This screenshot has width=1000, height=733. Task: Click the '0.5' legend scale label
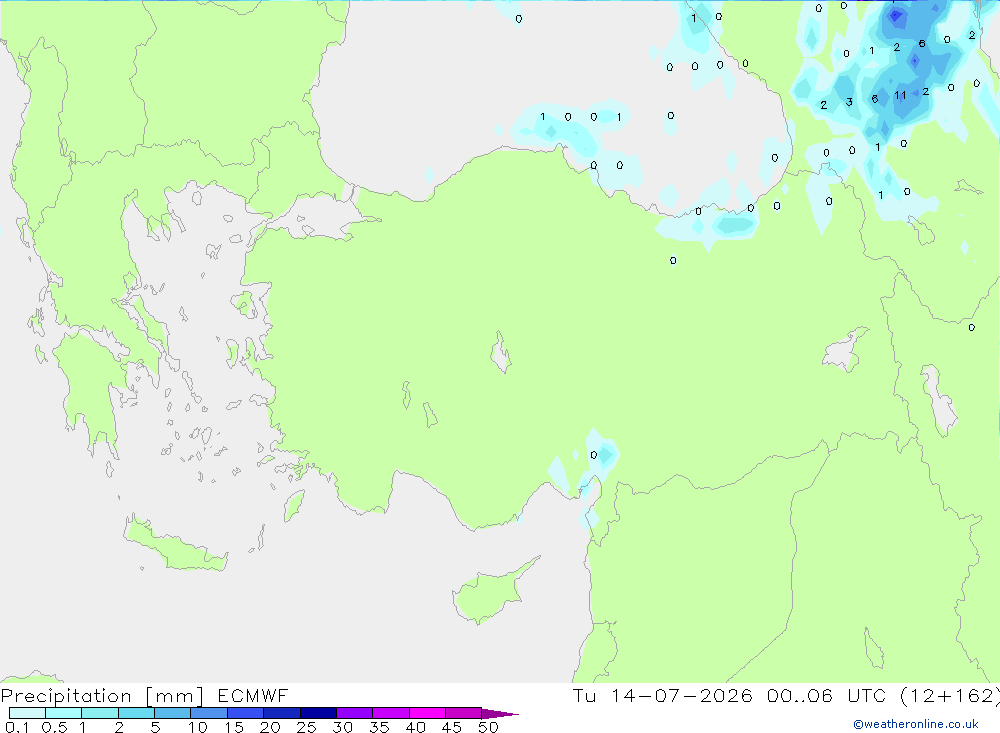tap(54, 727)
